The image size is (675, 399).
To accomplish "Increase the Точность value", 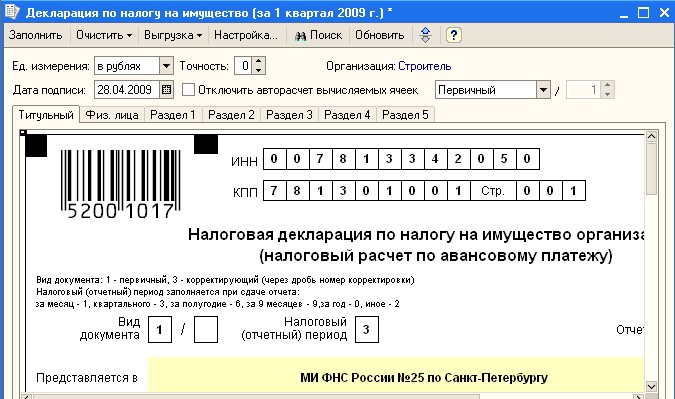I will pyautogui.click(x=258, y=62).
